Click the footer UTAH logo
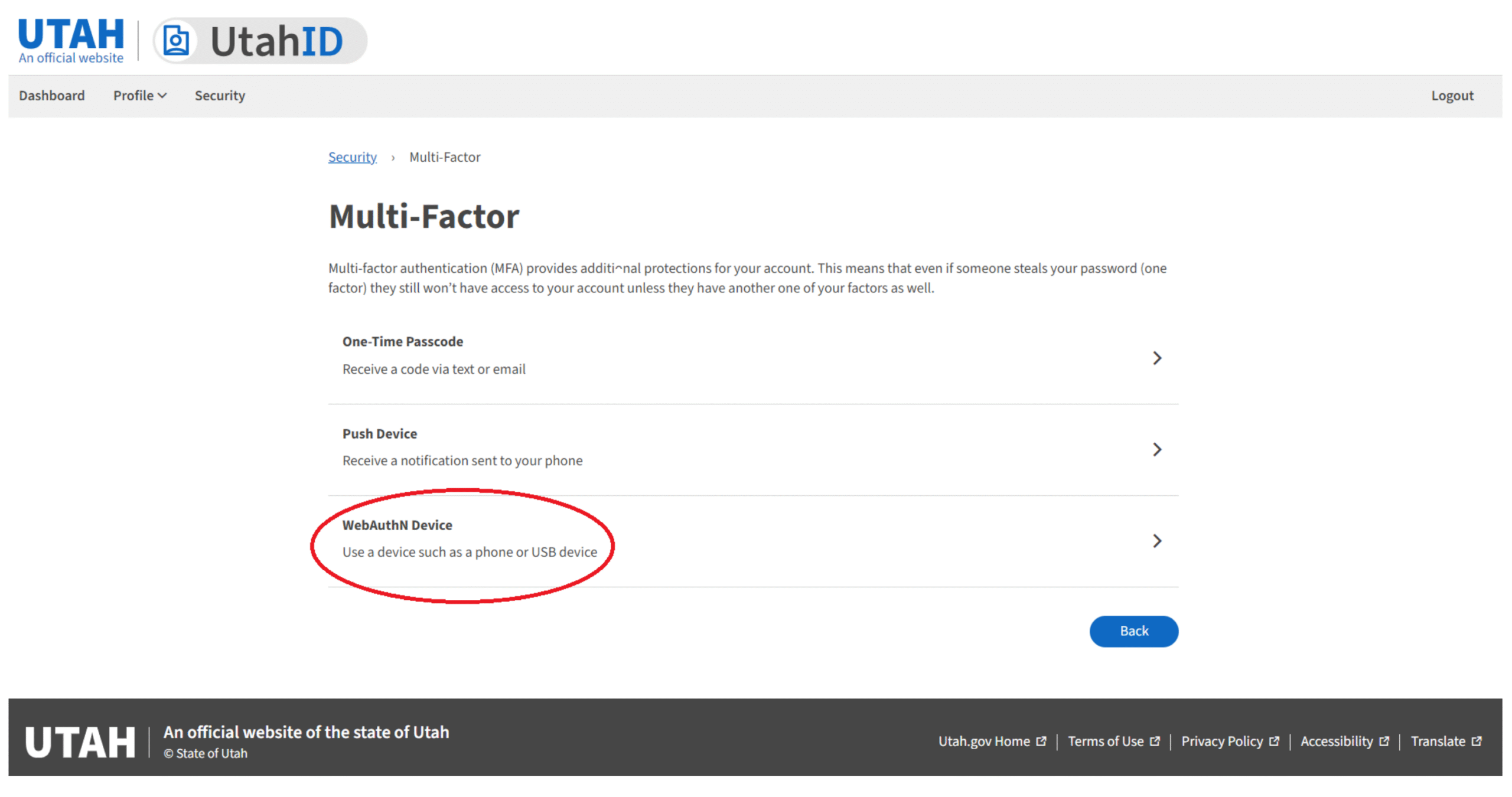The height and width of the screenshot is (797, 1512). pos(80,742)
